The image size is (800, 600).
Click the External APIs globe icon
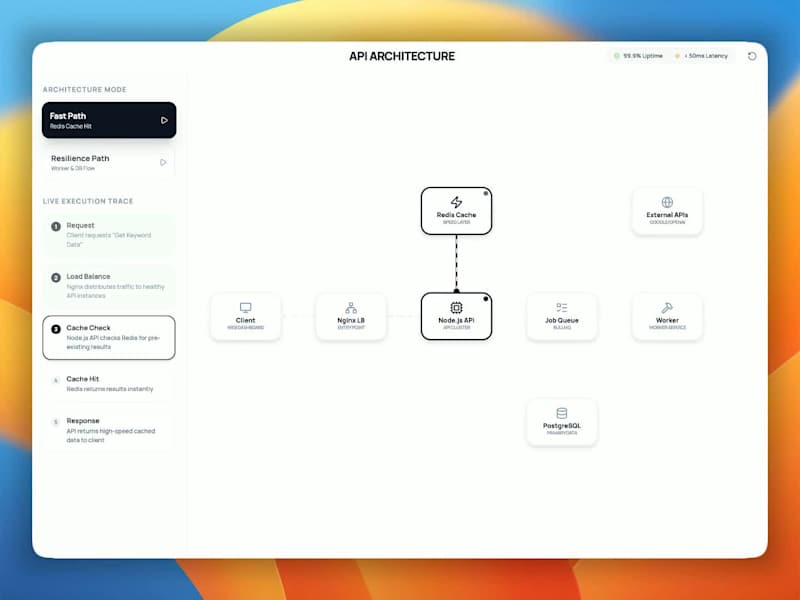click(x=666, y=203)
